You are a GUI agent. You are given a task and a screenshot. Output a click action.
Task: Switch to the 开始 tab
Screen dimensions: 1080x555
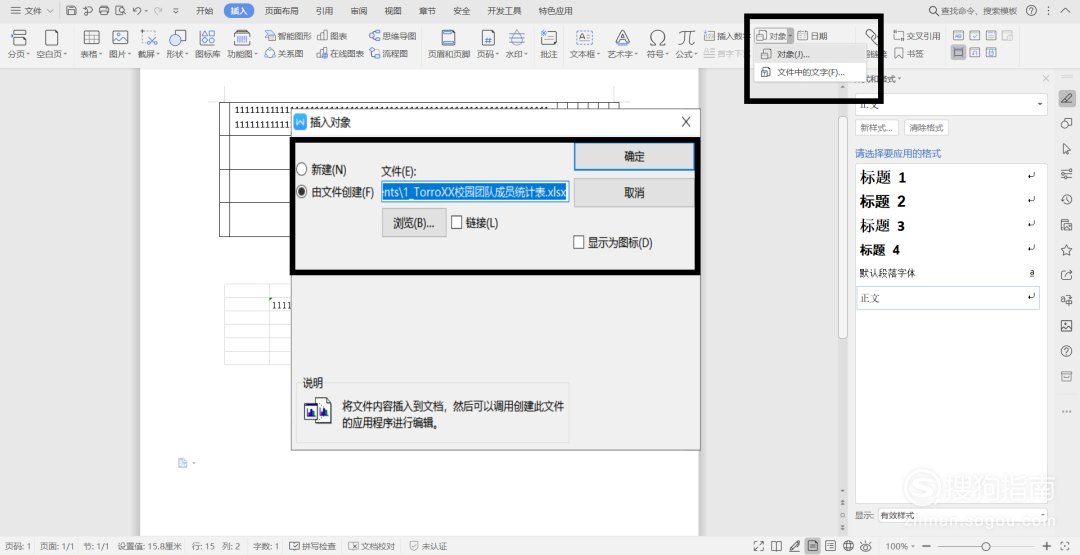(205, 11)
